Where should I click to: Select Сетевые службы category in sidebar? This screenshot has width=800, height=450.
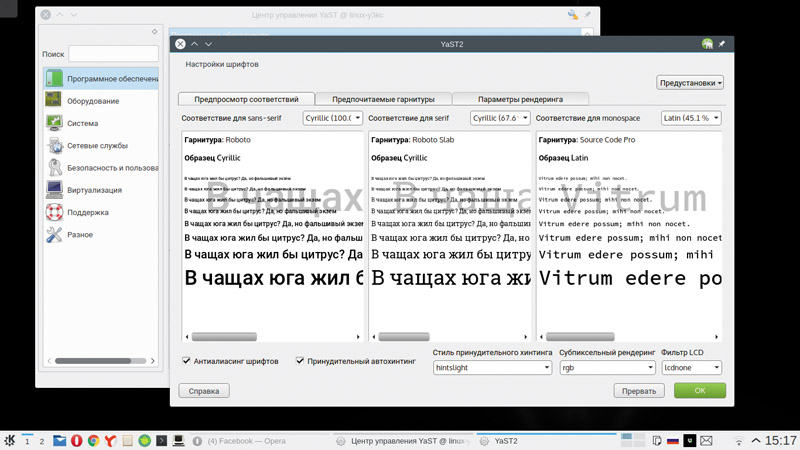coord(101,145)
